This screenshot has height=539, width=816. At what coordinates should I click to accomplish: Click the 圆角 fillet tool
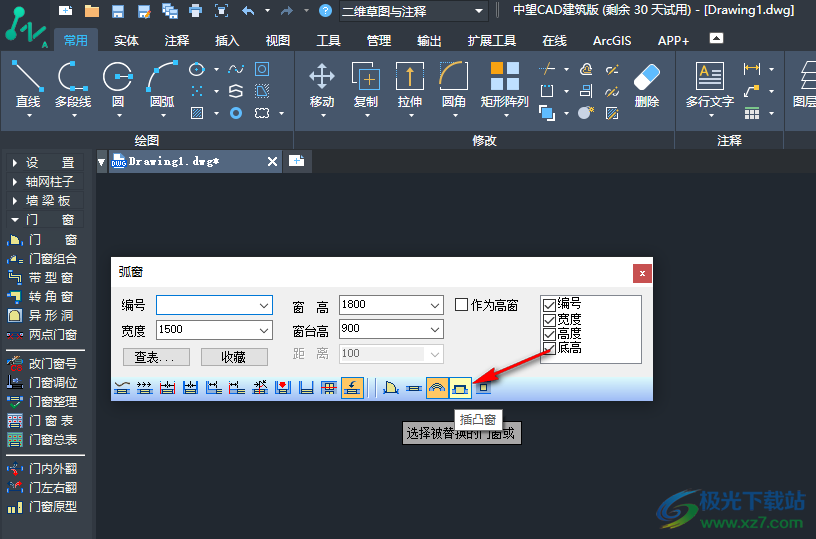453,86
